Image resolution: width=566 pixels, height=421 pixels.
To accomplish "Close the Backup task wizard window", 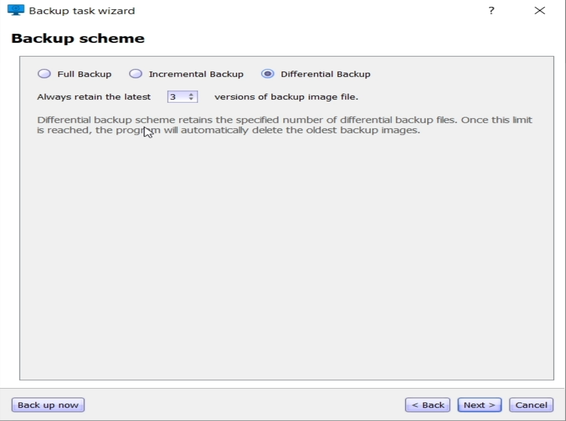I will coord(540,10).
